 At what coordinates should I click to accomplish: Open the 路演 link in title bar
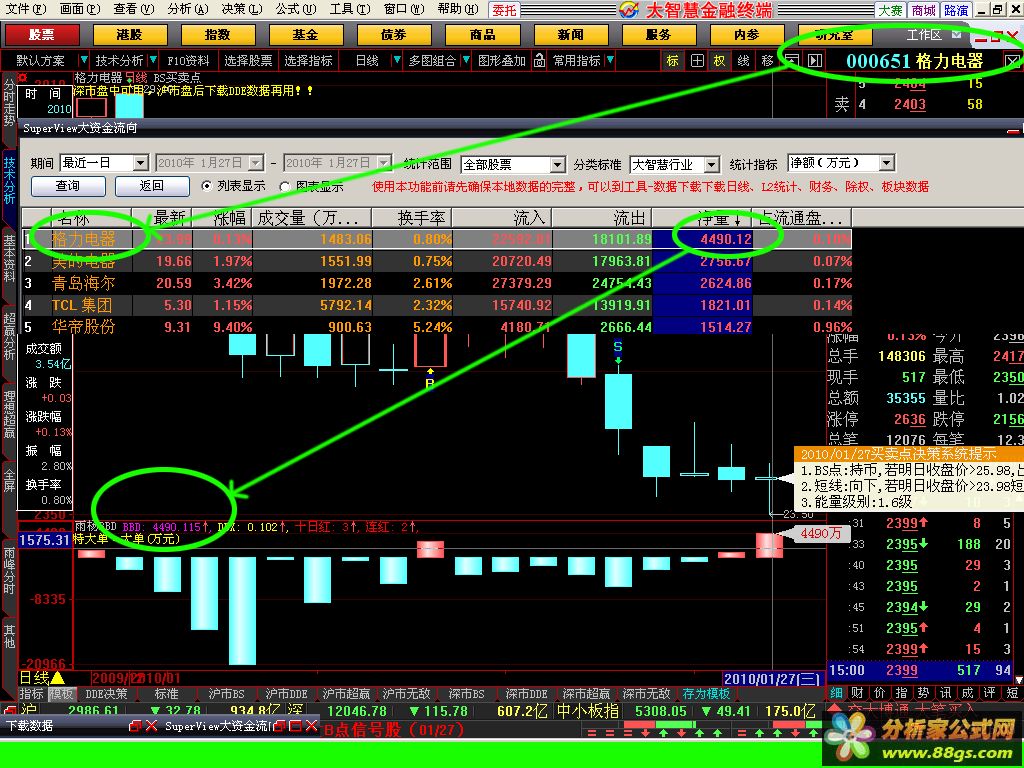955,10
